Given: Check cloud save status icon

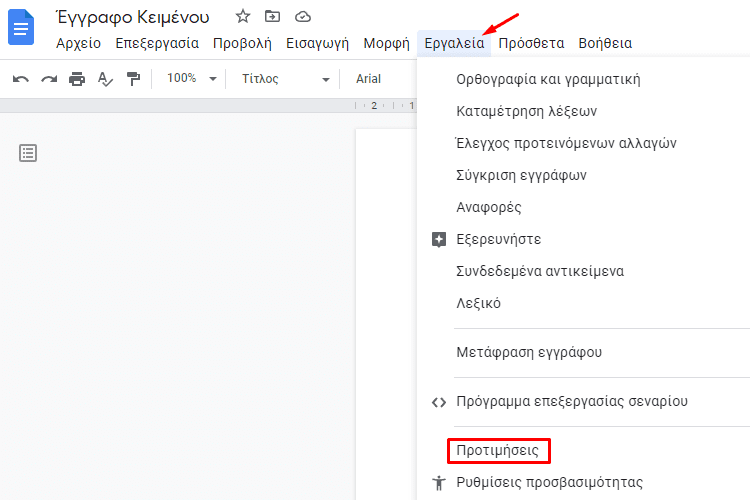Looking at the screenshot, I should pyautogui.click(x=303, y=17).
